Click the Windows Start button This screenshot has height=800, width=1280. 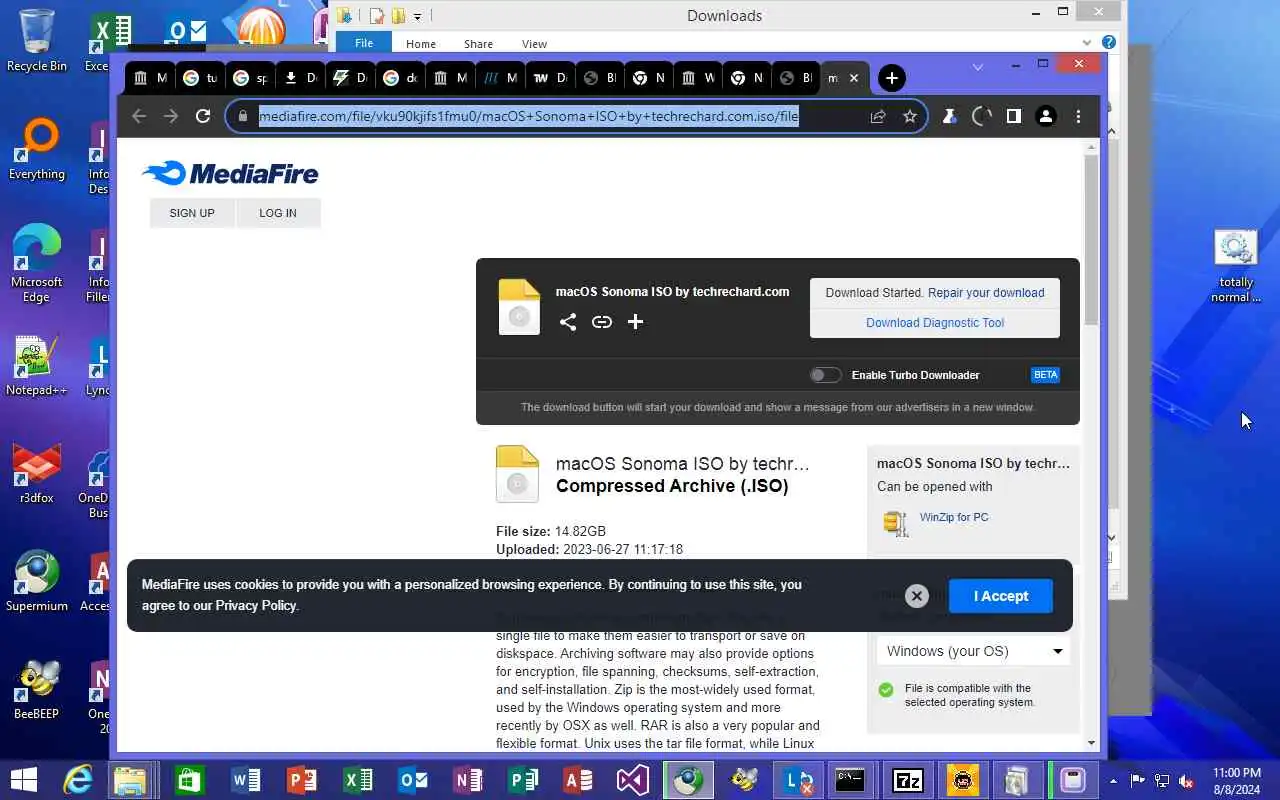click(x=23, y=780)
